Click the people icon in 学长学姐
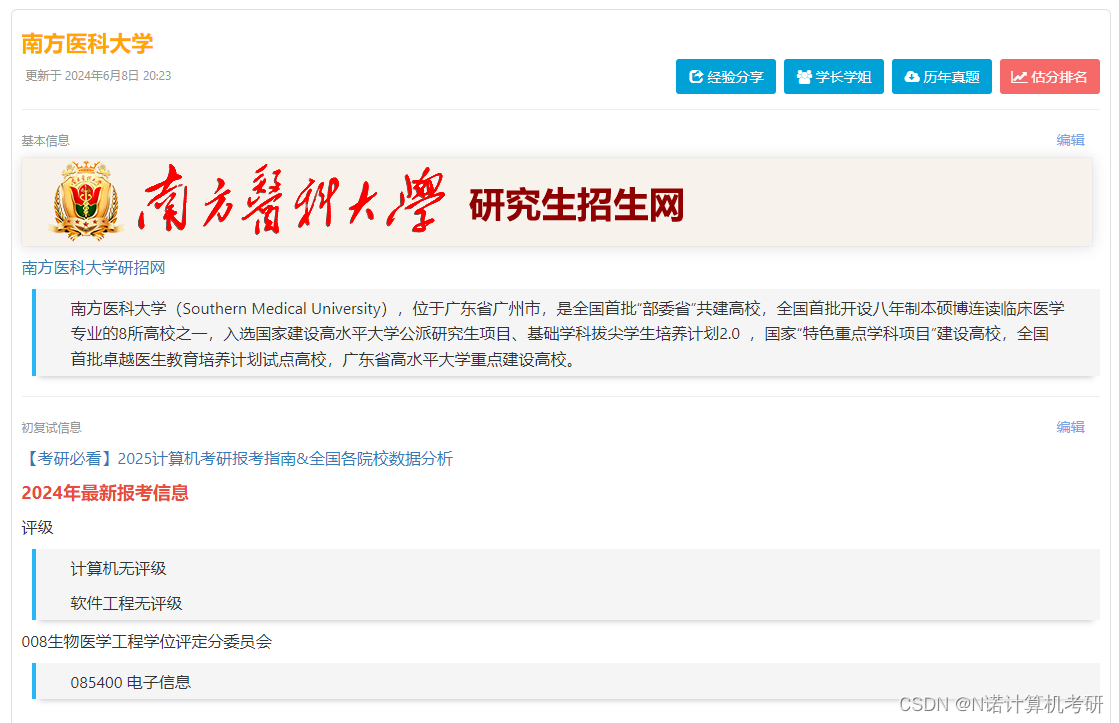This screenshot has width=1119, height=723. tap(804, 76)
